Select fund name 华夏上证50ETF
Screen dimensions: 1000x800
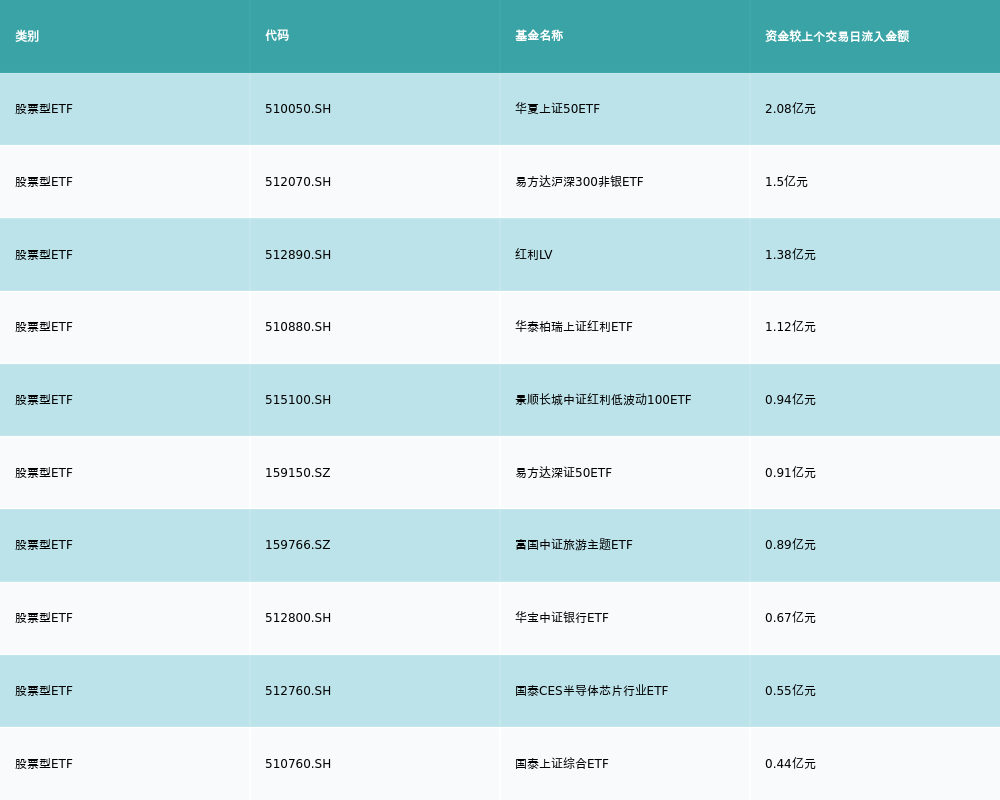[x=557, y=109]
